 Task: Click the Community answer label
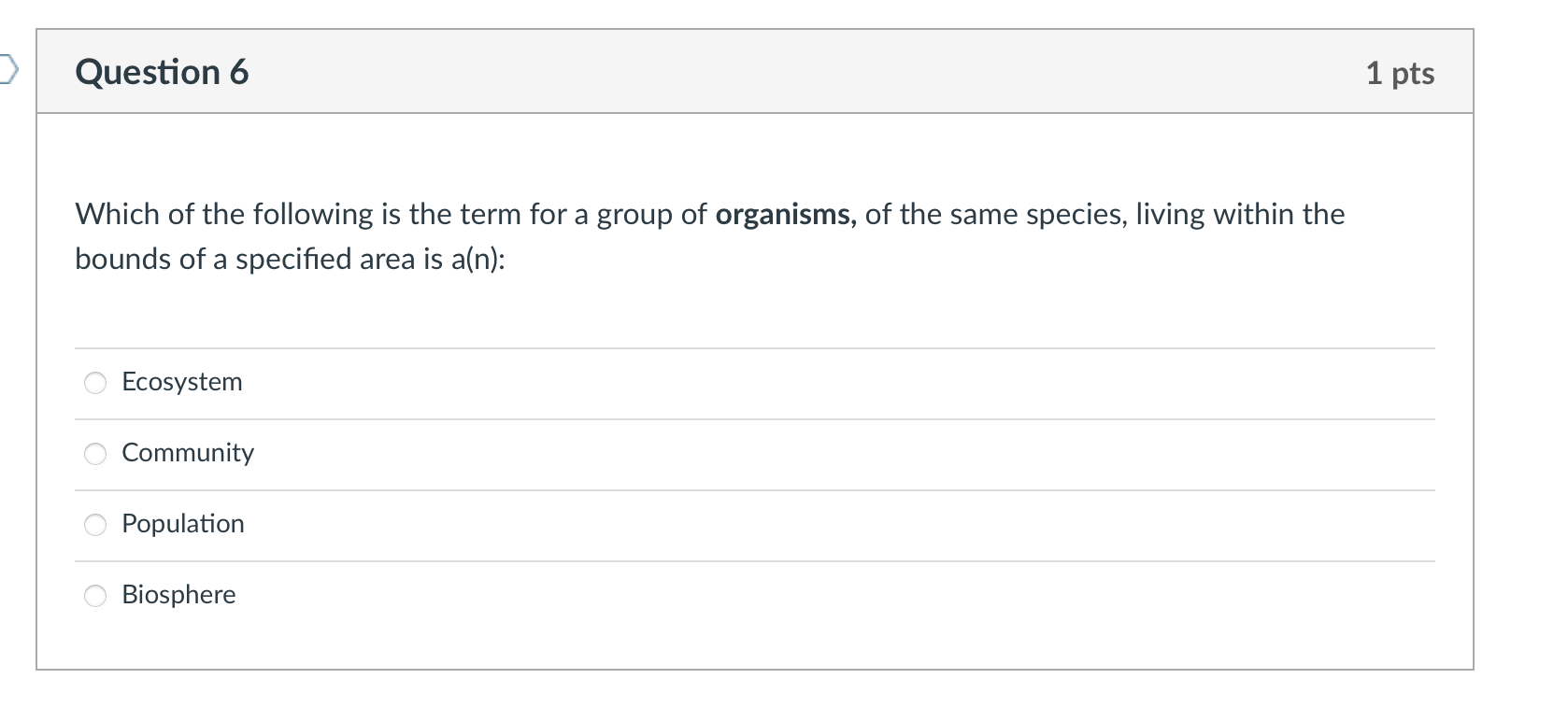[x=188, y=453]
